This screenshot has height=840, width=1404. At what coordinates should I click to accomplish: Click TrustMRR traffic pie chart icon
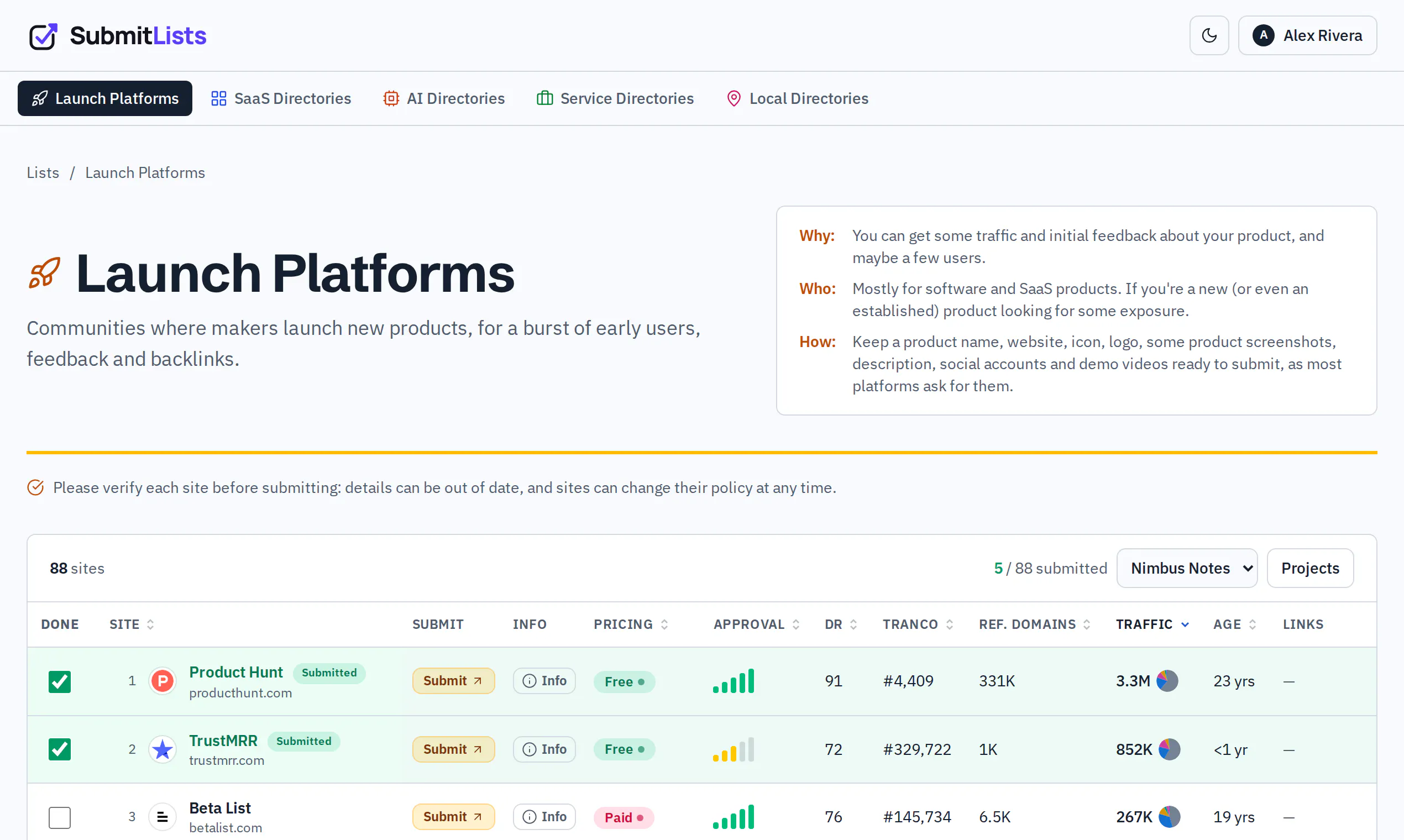[x=1169, y=749]
